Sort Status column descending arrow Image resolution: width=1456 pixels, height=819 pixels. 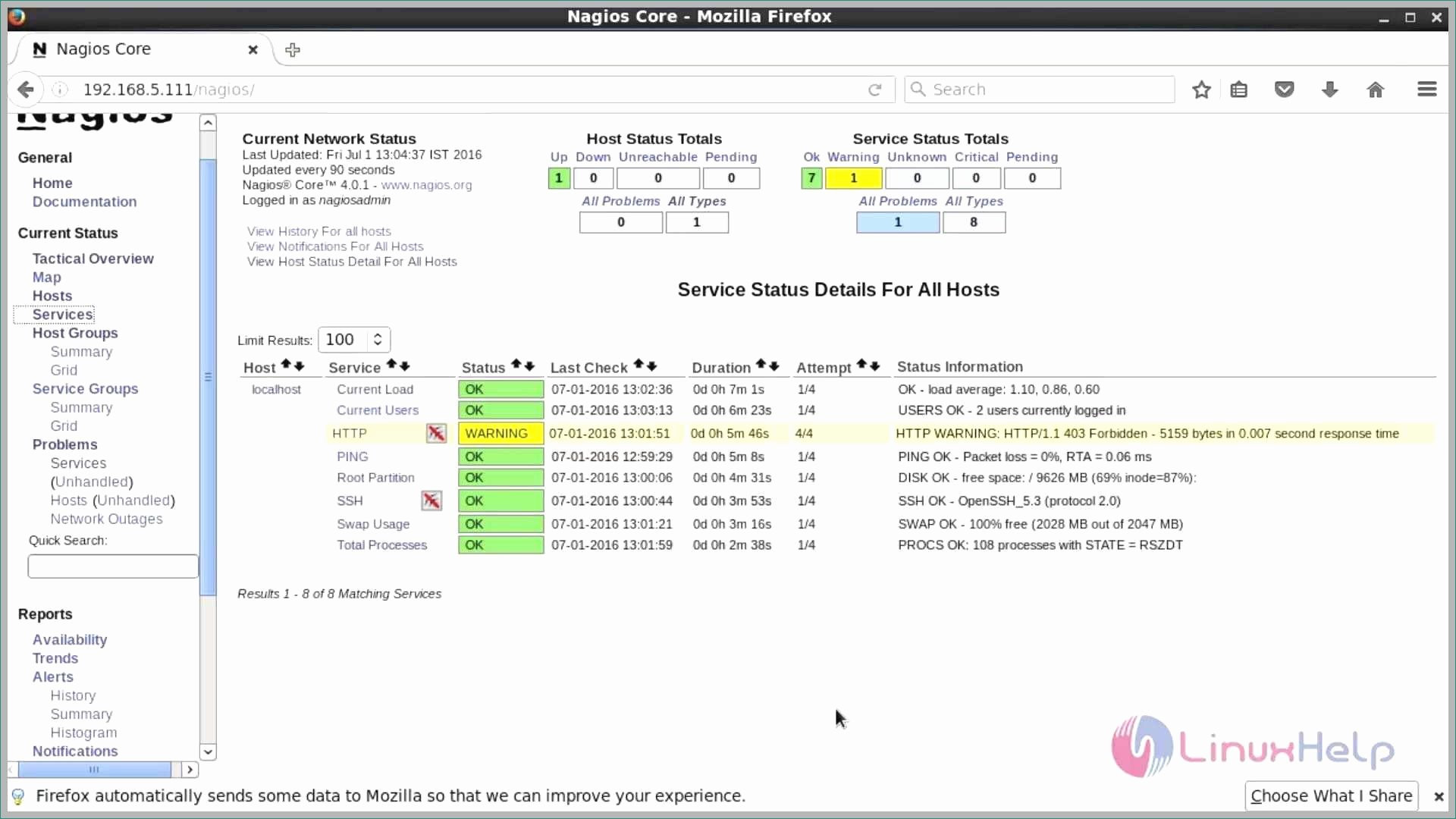(x=529, y=366)
